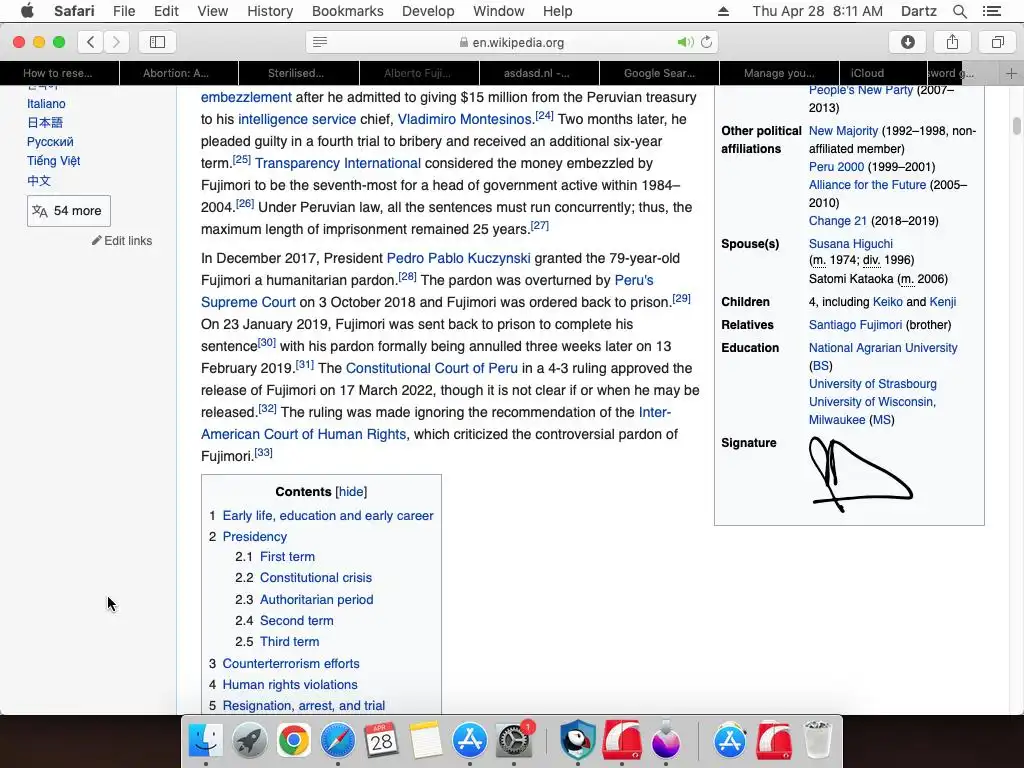
Task: Click the page vertical scrollbar thumb
Action: (1017, 125)
